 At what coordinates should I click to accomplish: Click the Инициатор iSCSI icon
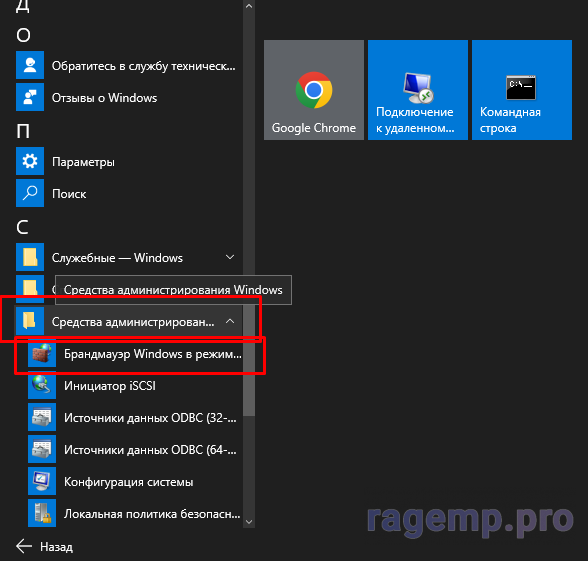tap(42, 385)
